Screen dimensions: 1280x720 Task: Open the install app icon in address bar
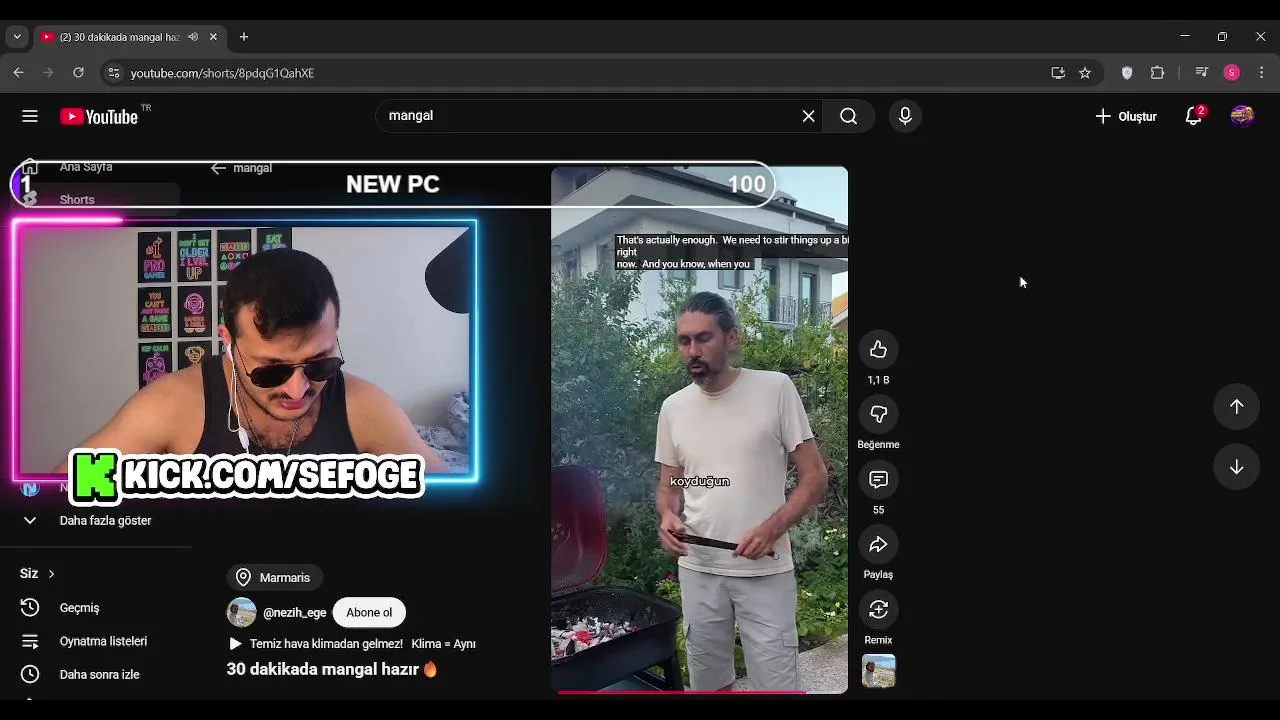(1058, 73)
